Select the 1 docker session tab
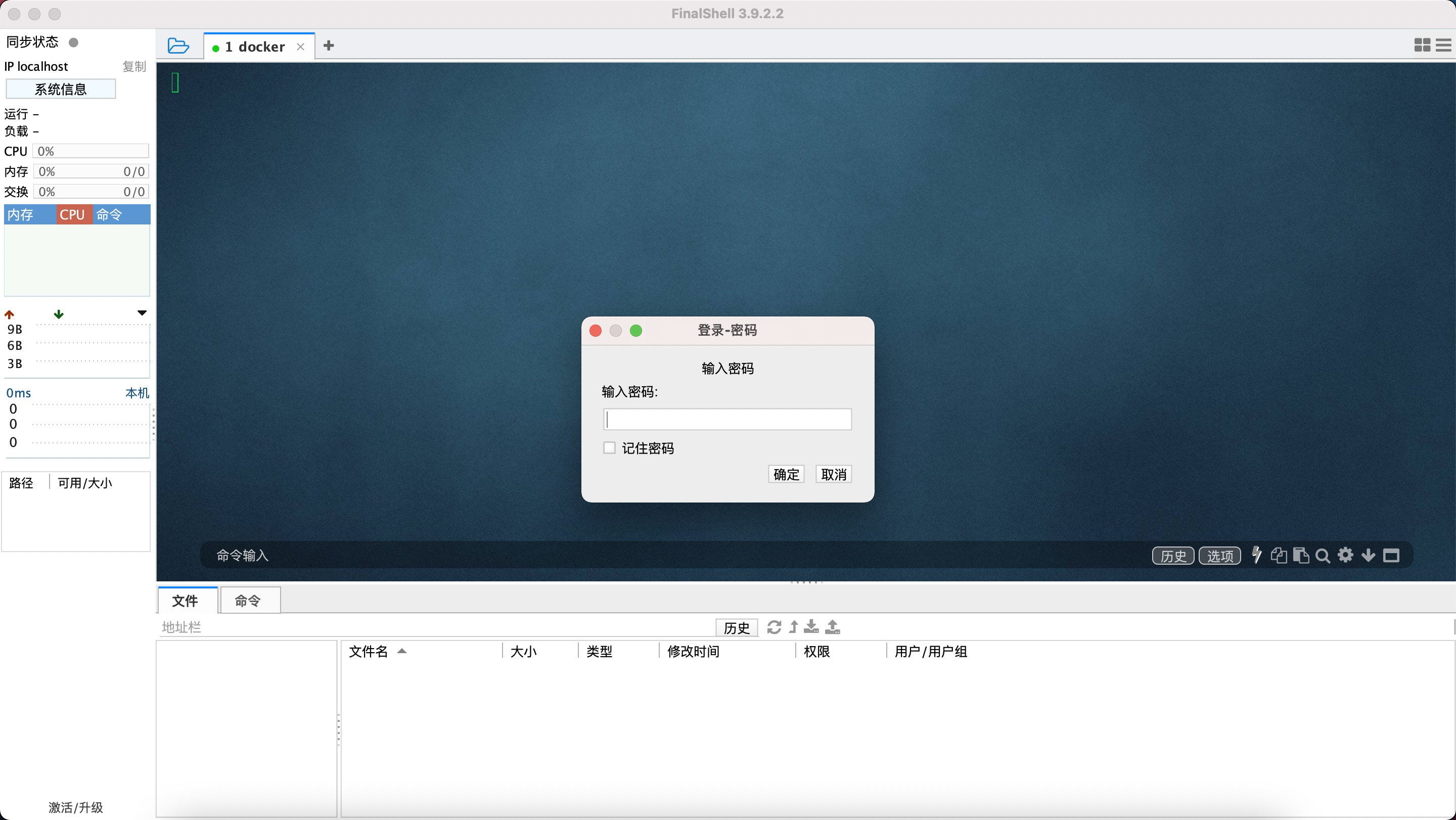Viewport: 1456px width, 820px height. pos(254,47)
